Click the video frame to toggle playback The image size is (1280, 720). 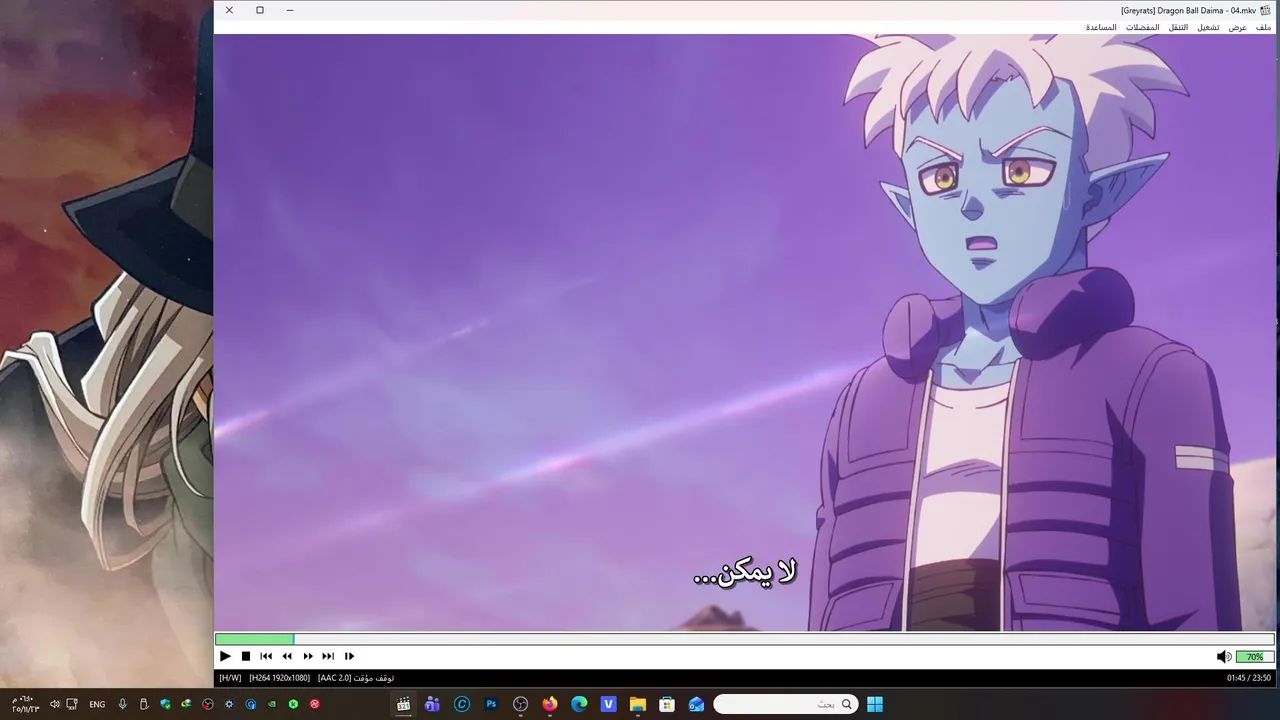pos(745,332)
